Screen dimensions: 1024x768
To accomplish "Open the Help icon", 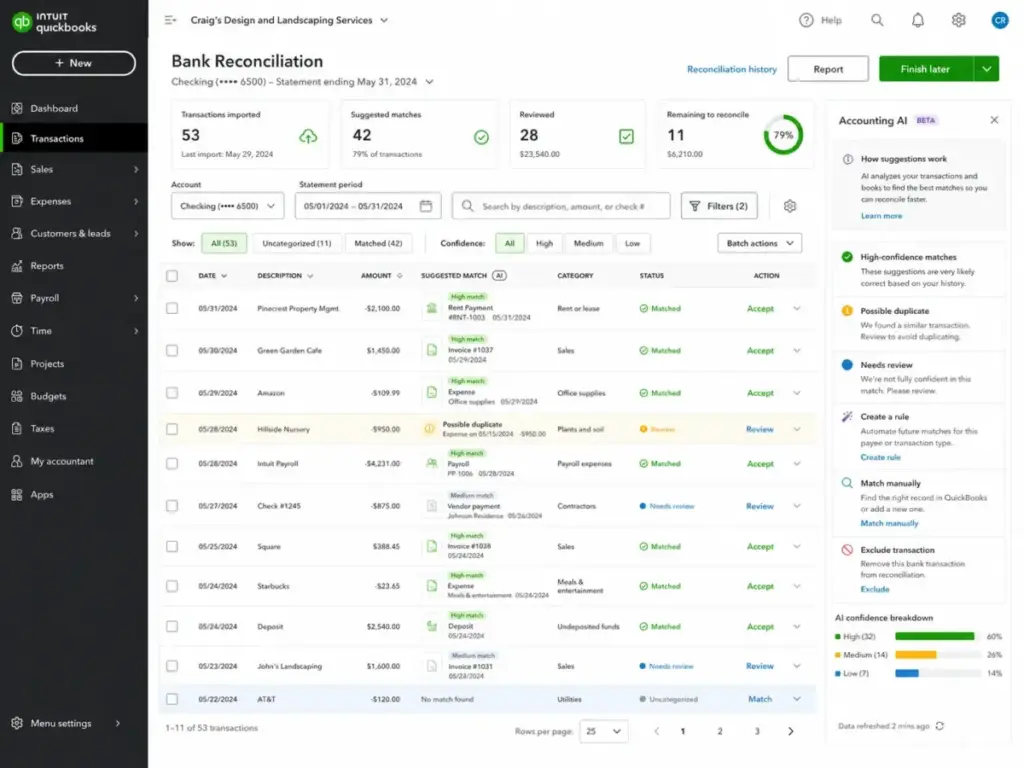I will pos(806,20).
